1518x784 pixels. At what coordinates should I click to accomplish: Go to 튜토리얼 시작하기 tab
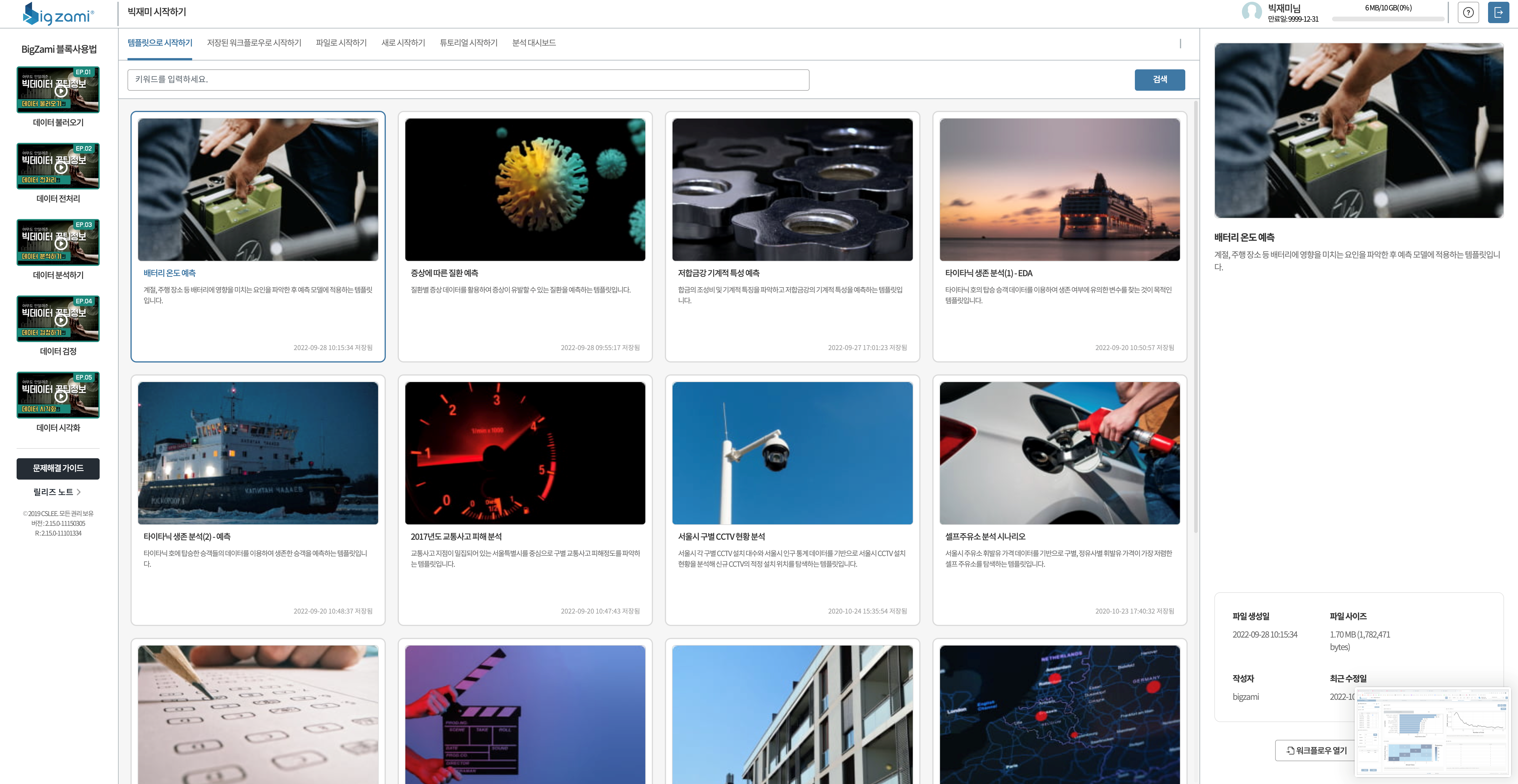[469, 43]
